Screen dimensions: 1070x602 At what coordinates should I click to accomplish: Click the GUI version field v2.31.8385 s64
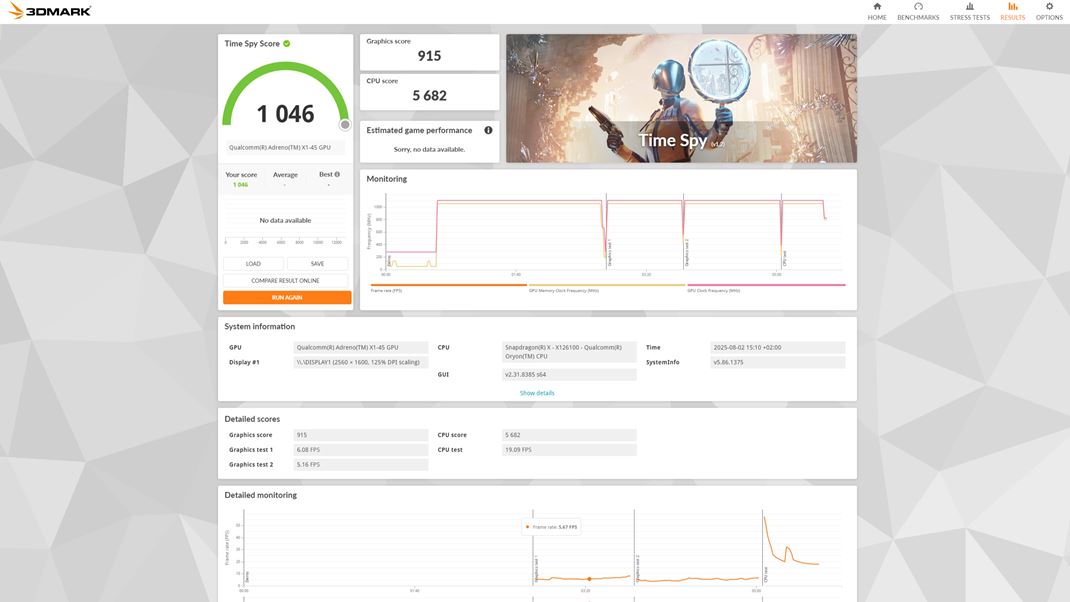[x=569, y=375]
